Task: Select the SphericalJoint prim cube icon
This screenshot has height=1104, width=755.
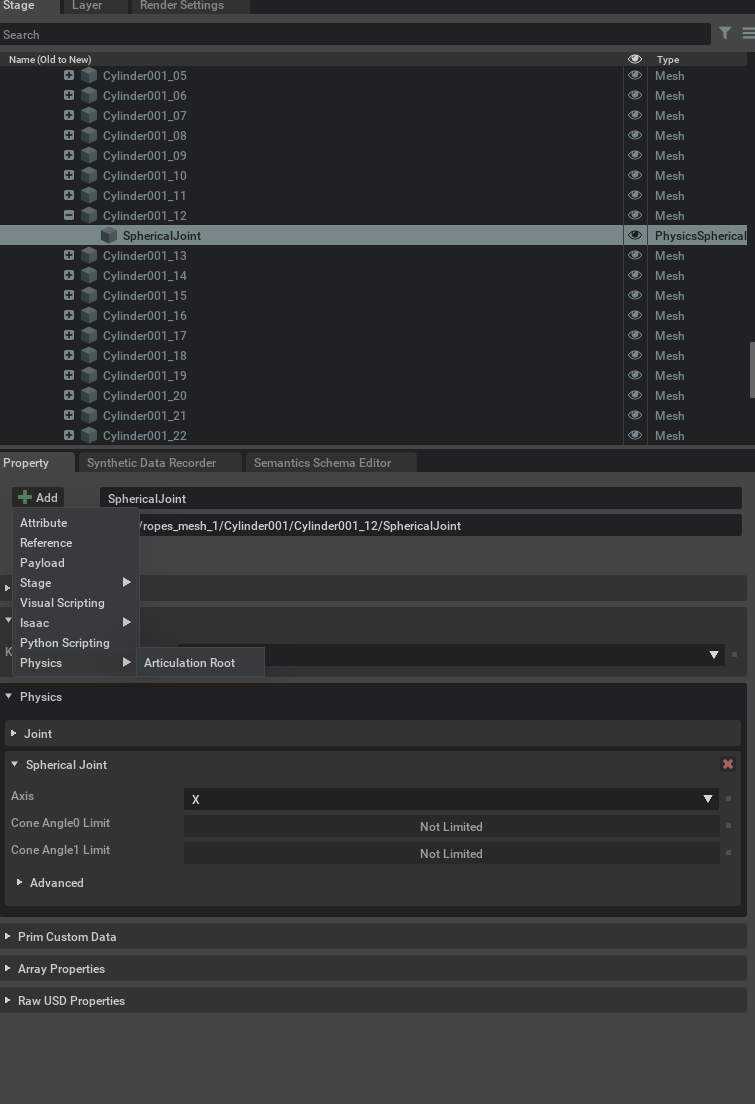Action: point(109,235)
